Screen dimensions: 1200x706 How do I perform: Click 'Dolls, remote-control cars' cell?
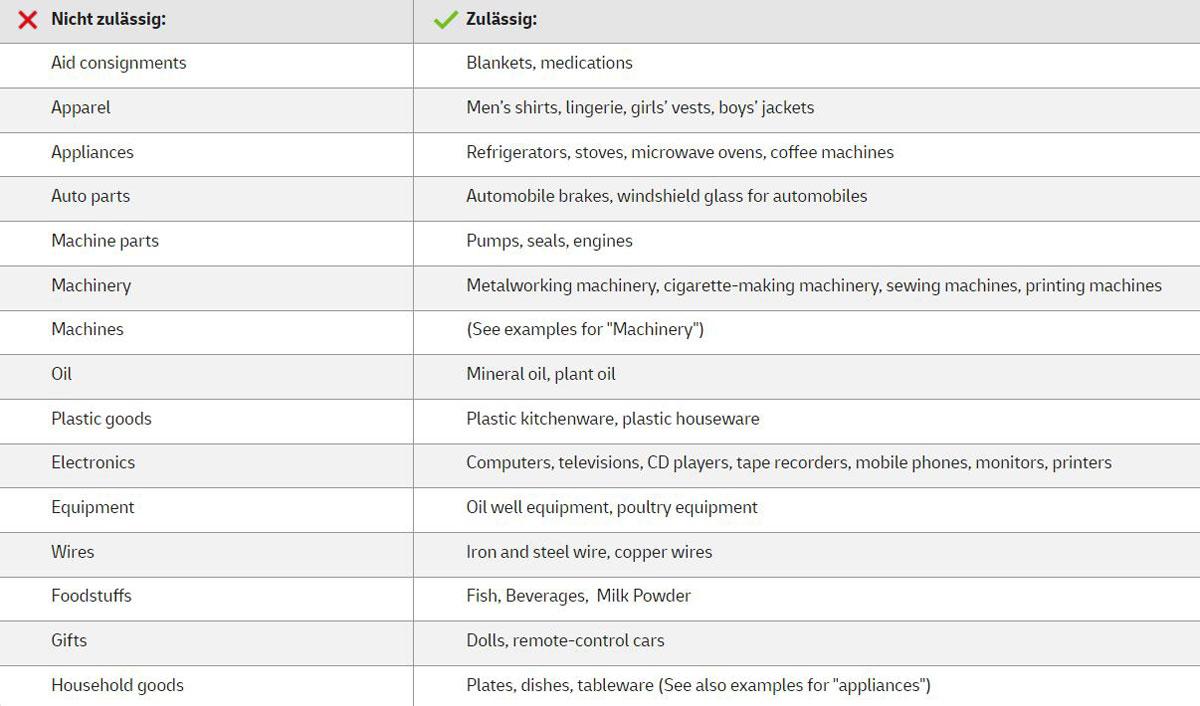565,640
